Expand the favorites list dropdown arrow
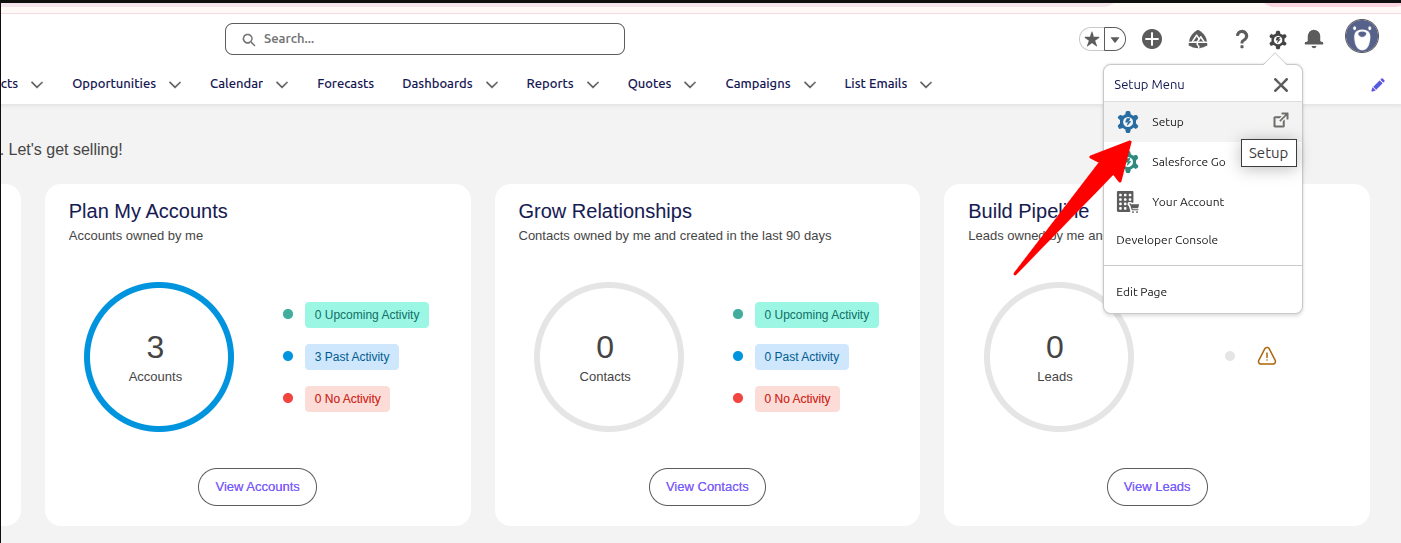This screenshot has height=543, width=1401. pyautogui.click(x=1115, y=39)
